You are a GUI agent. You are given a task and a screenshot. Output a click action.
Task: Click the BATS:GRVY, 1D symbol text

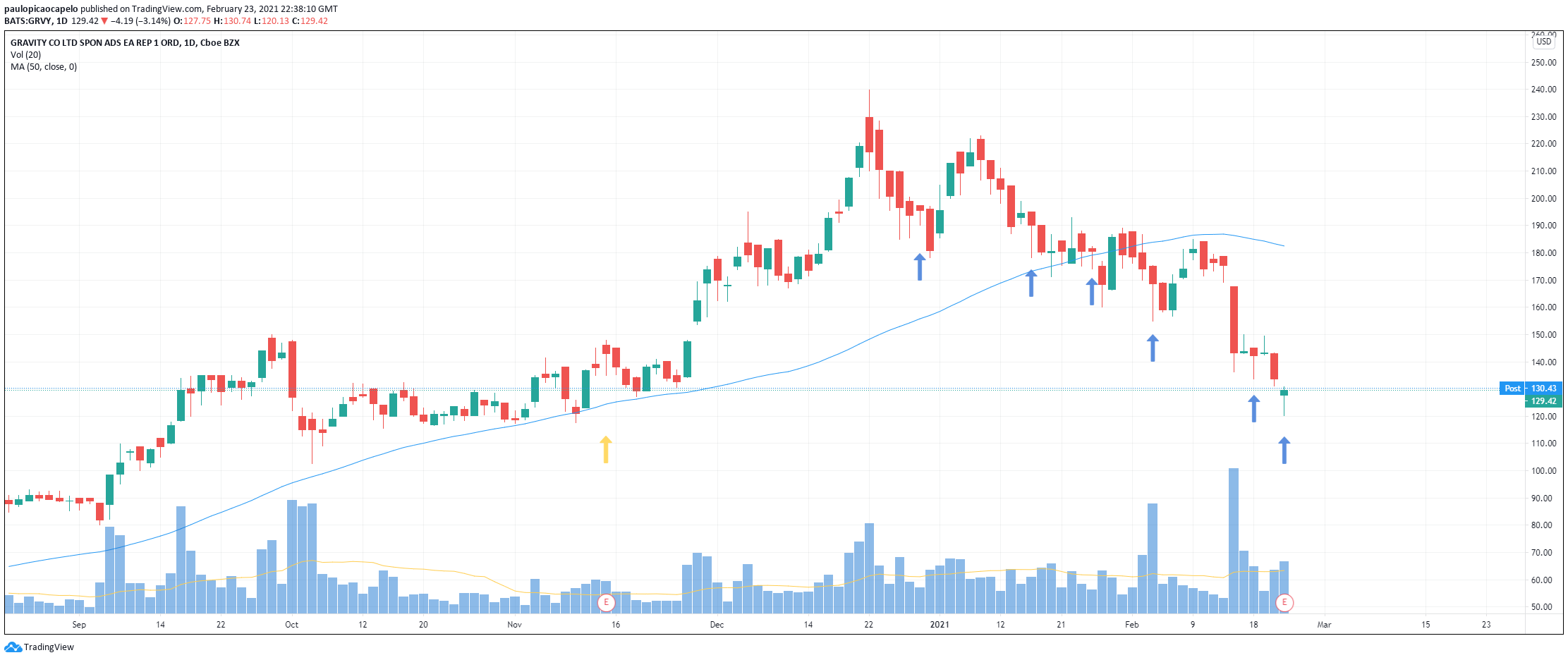point(35,21)
